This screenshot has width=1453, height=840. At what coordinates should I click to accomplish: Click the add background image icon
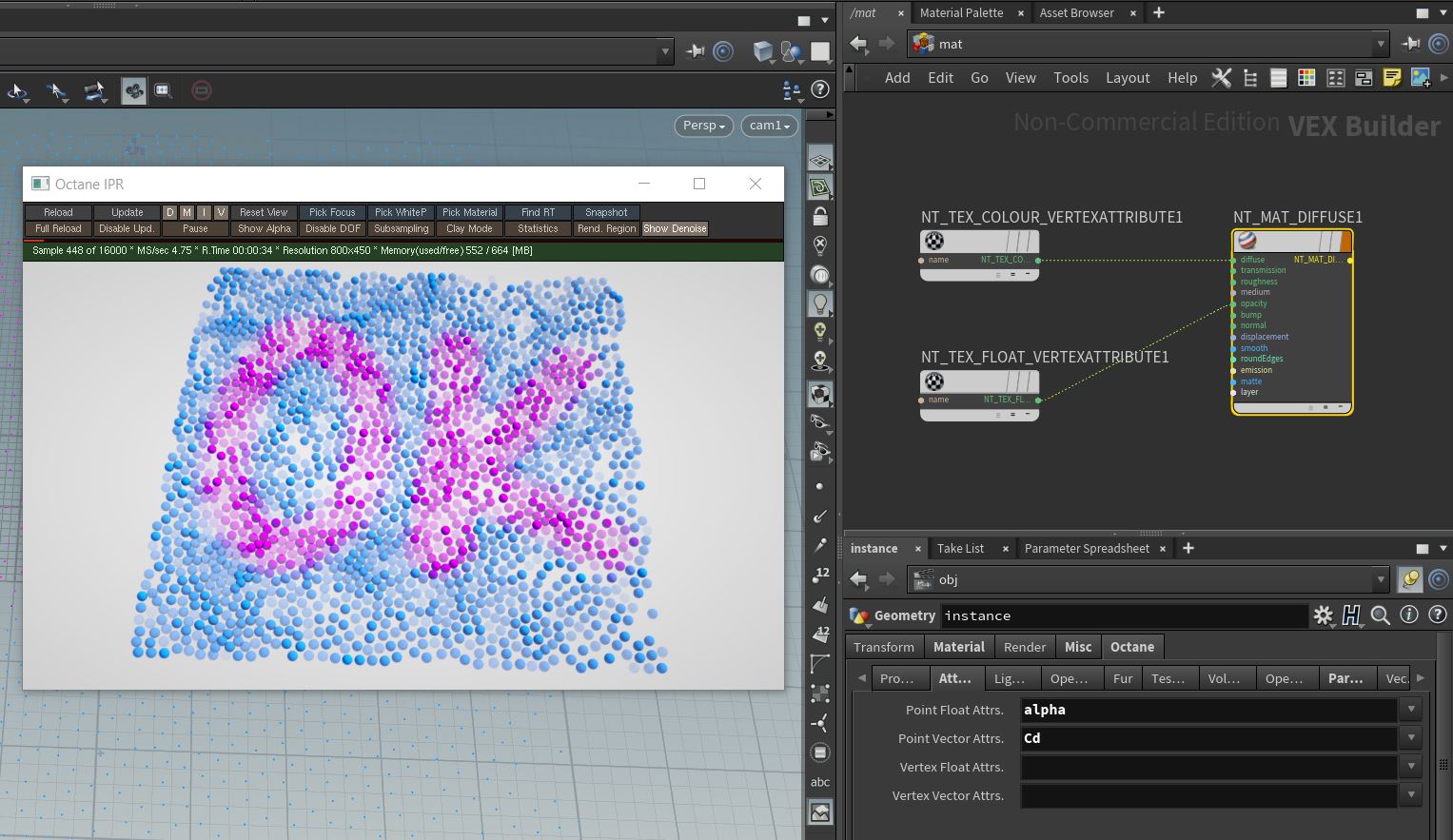[1421, 78]
